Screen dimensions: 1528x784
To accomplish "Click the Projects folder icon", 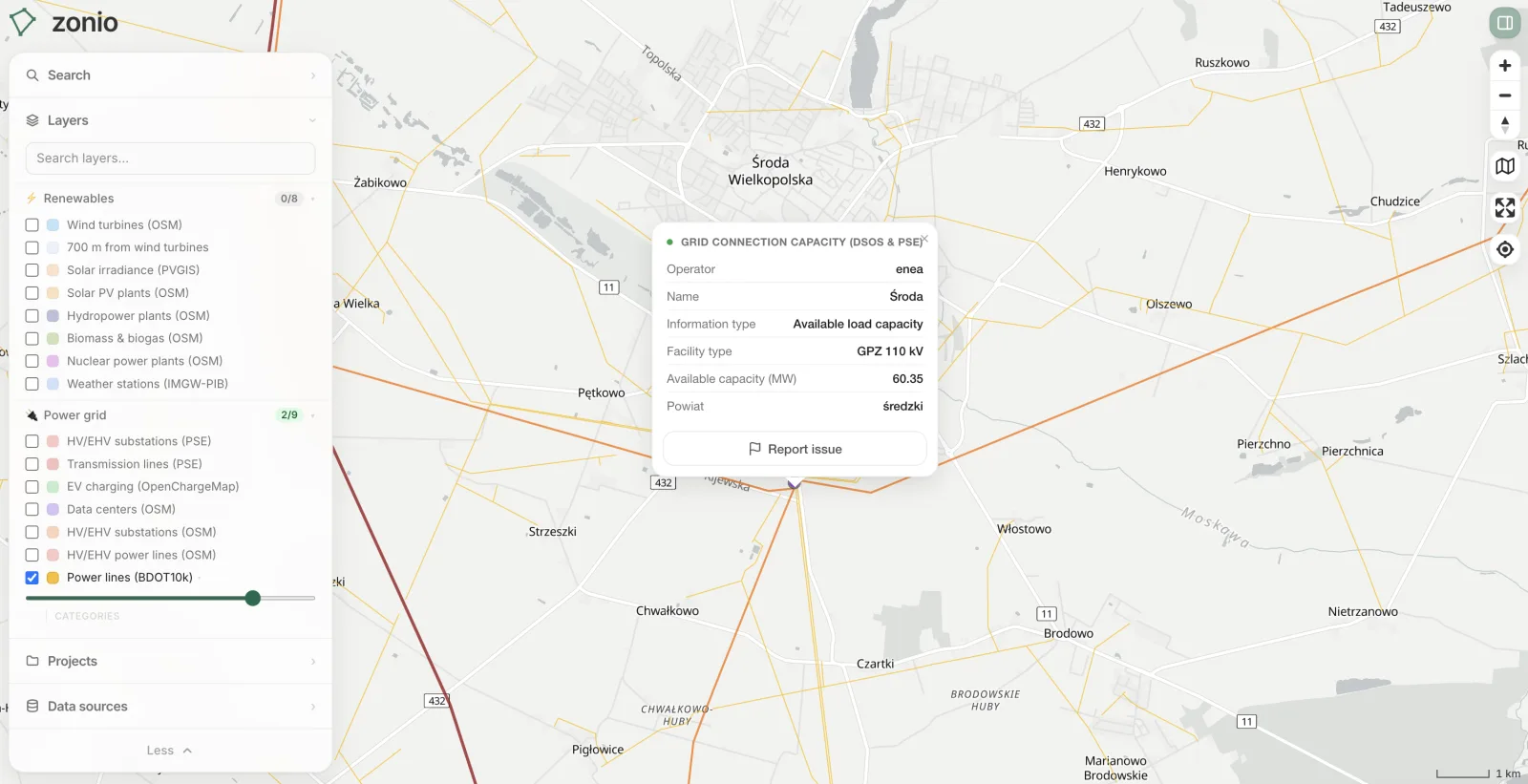I will 32,661.
